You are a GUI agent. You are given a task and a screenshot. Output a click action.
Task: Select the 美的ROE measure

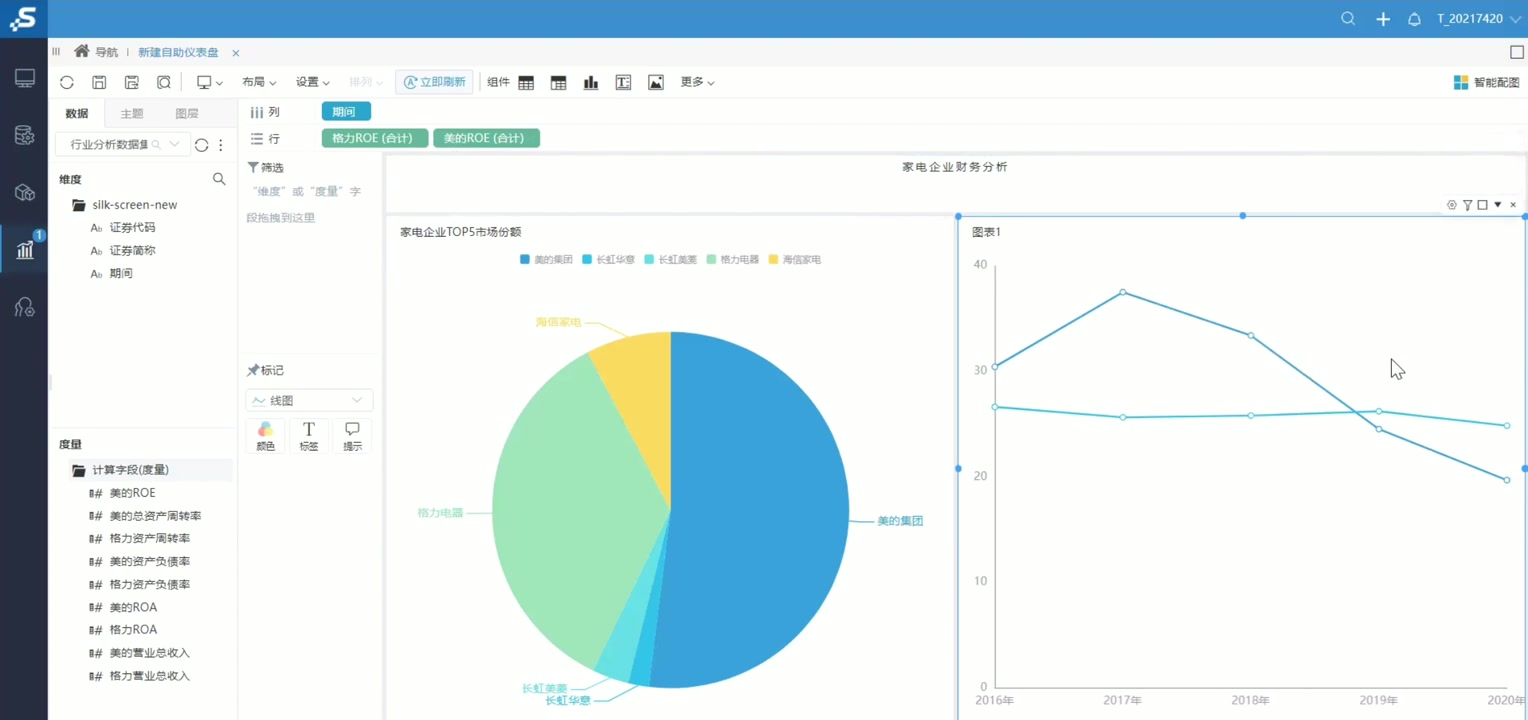coord(132,493)
